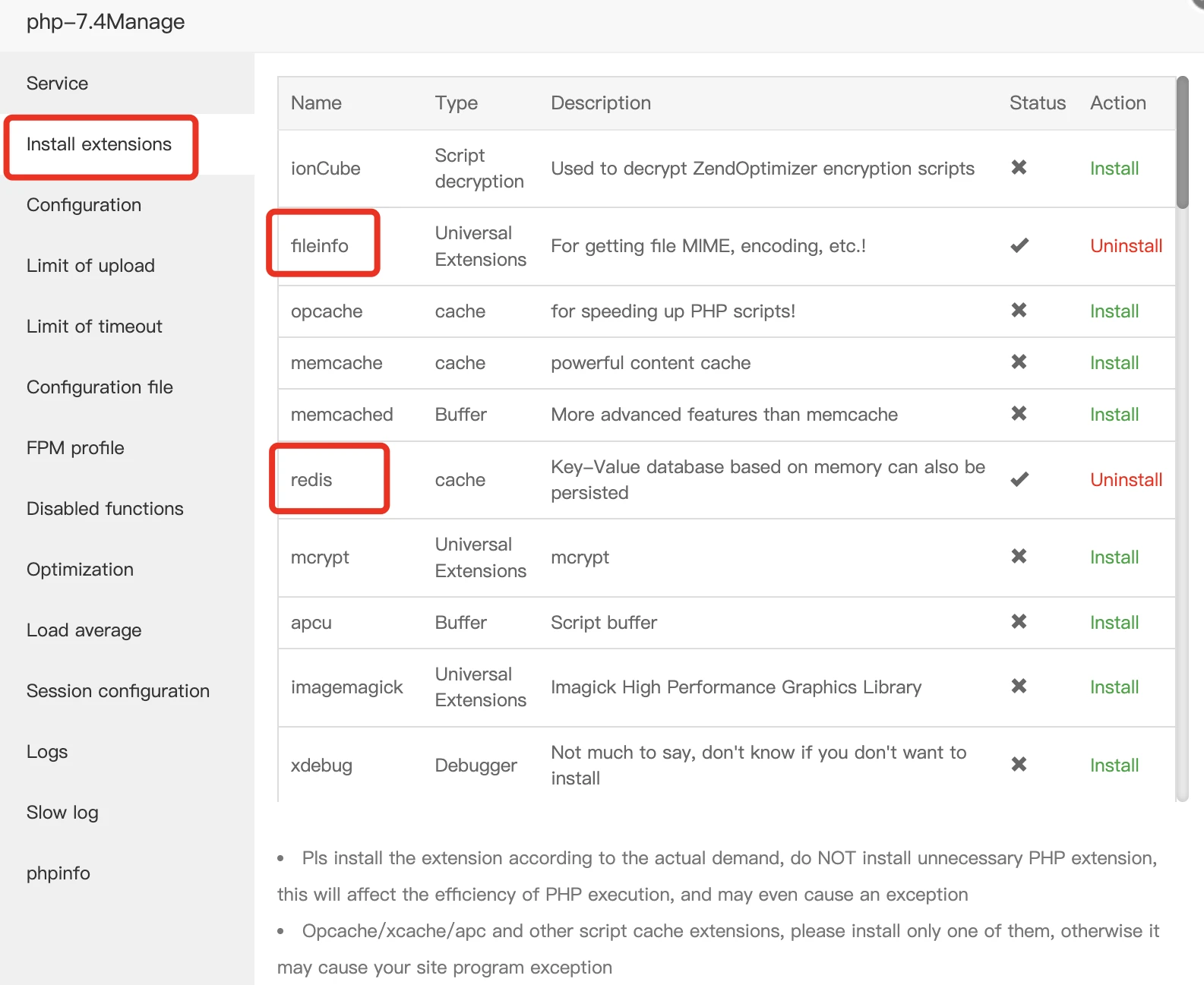Click the xdebug X status icon
Viewport: 1204px width, 985px height.
(x=1019, y=764)
